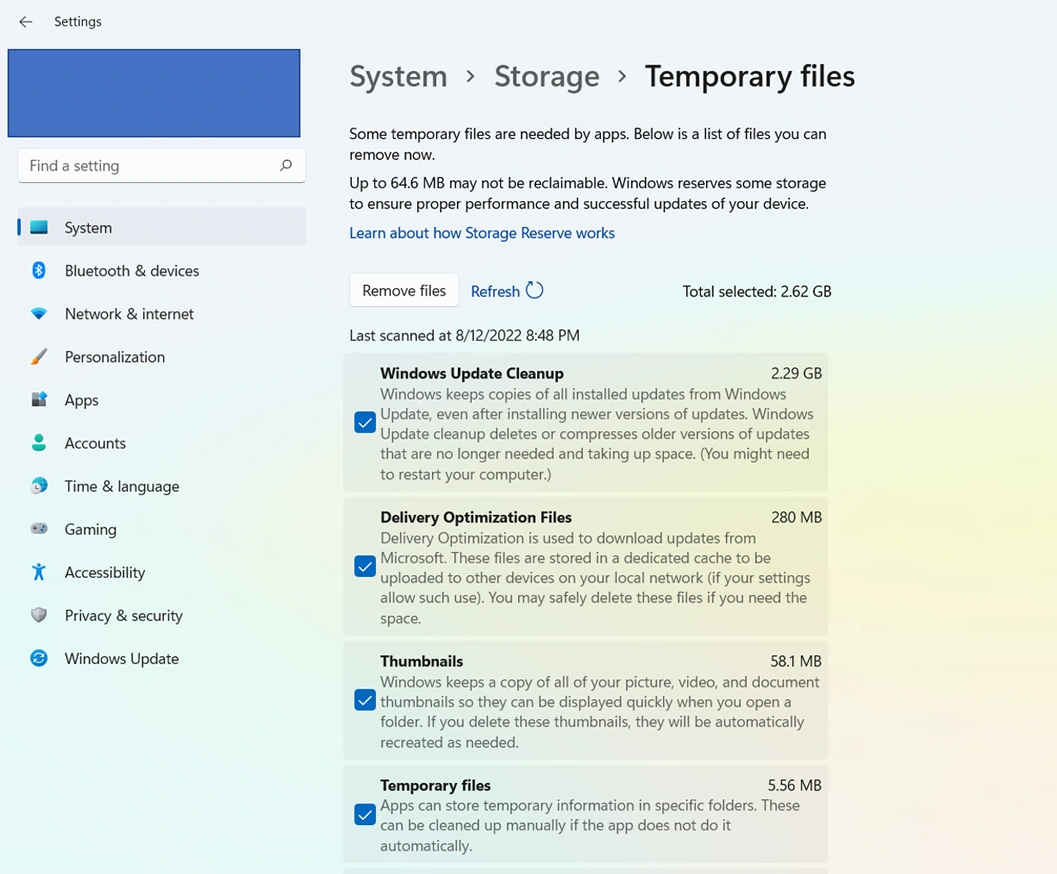Image resolution: width=1057 pixels, height=874 pixels.
Task: Open Accessibility settings page
Action: point(162,572)
